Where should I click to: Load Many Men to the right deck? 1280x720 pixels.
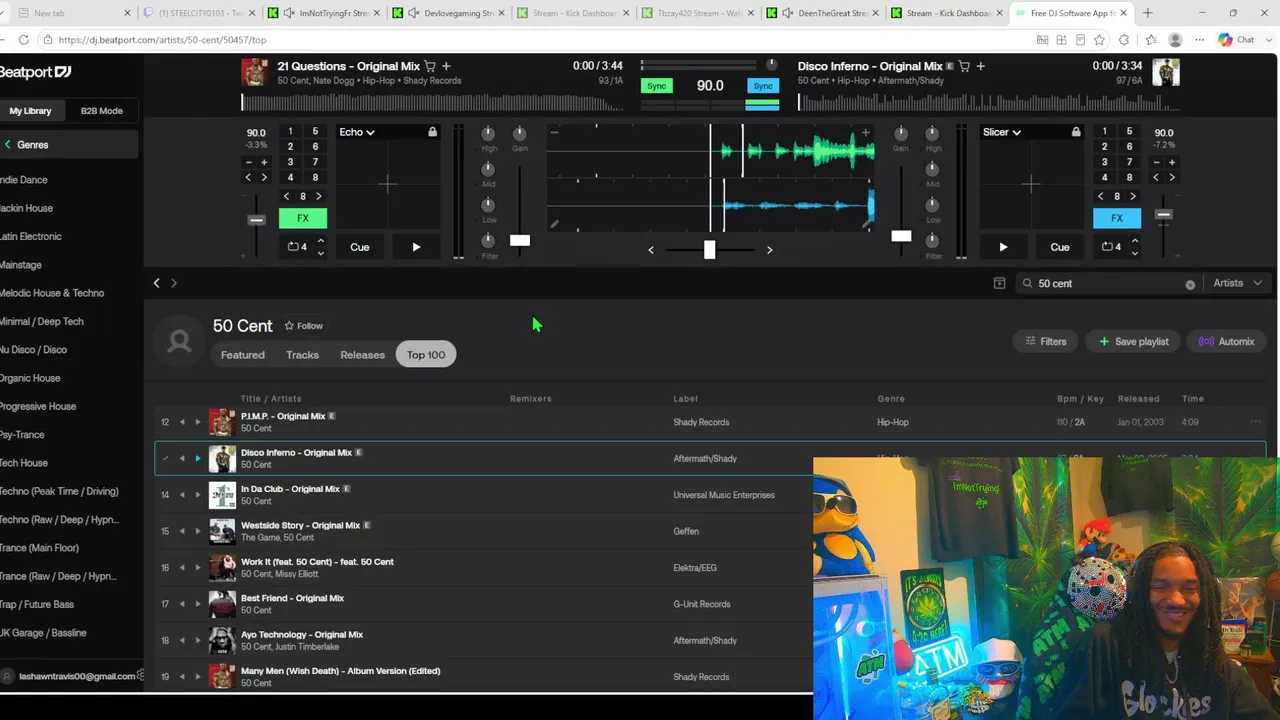[x=197, y=677]
